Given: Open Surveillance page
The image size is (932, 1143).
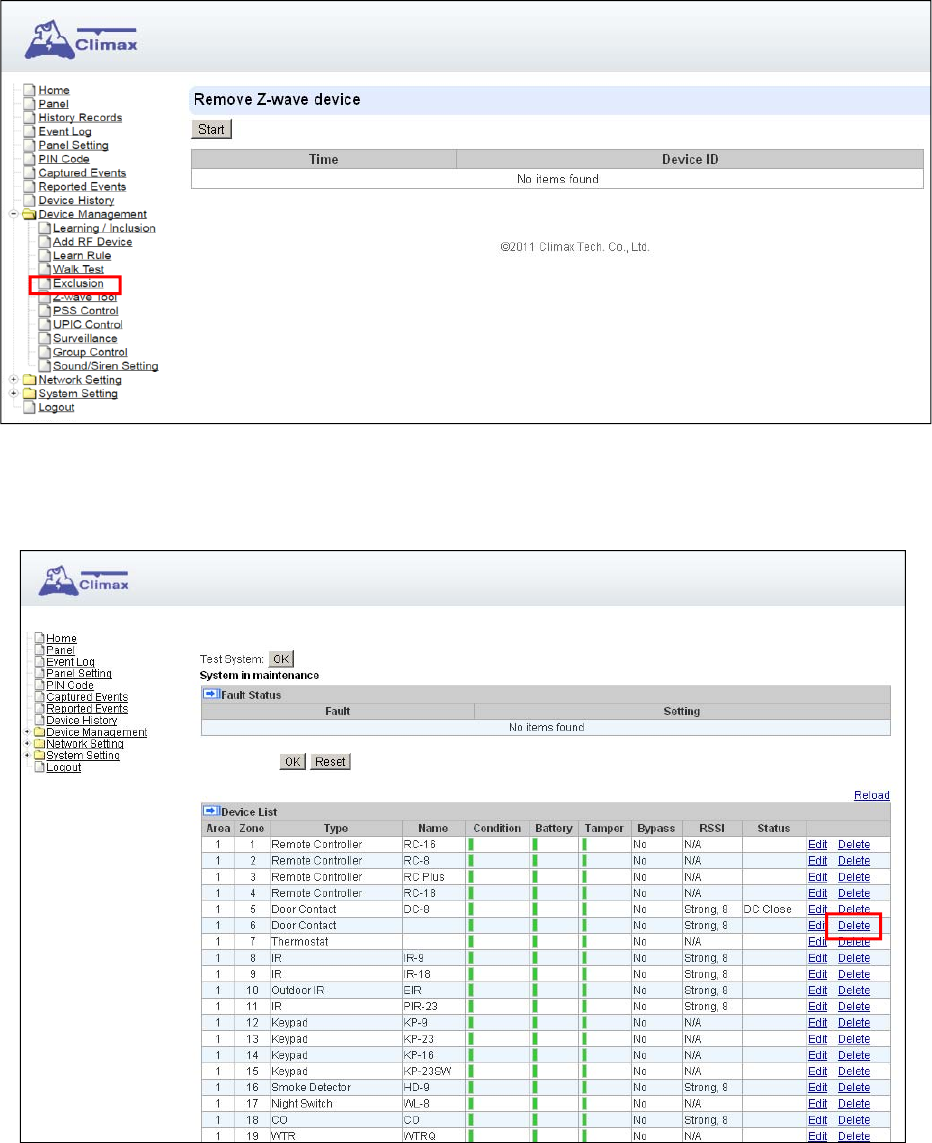Looking at the screenshot, I should click(x=85, y=339).
